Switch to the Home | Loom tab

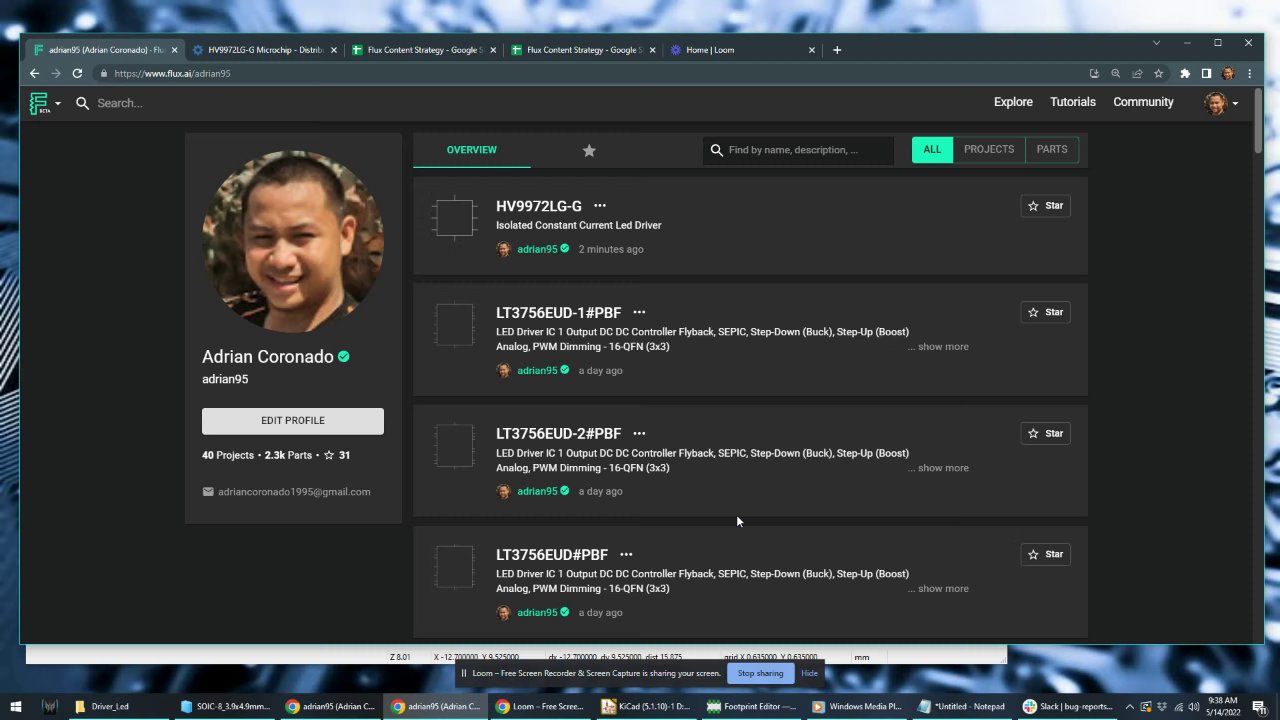743,50
